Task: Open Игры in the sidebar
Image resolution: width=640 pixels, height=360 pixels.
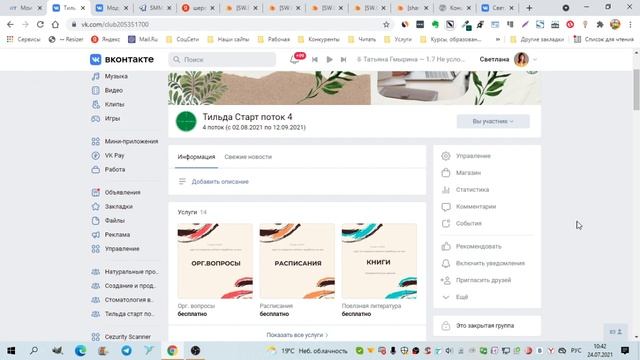Action: [x=106, y=118]
